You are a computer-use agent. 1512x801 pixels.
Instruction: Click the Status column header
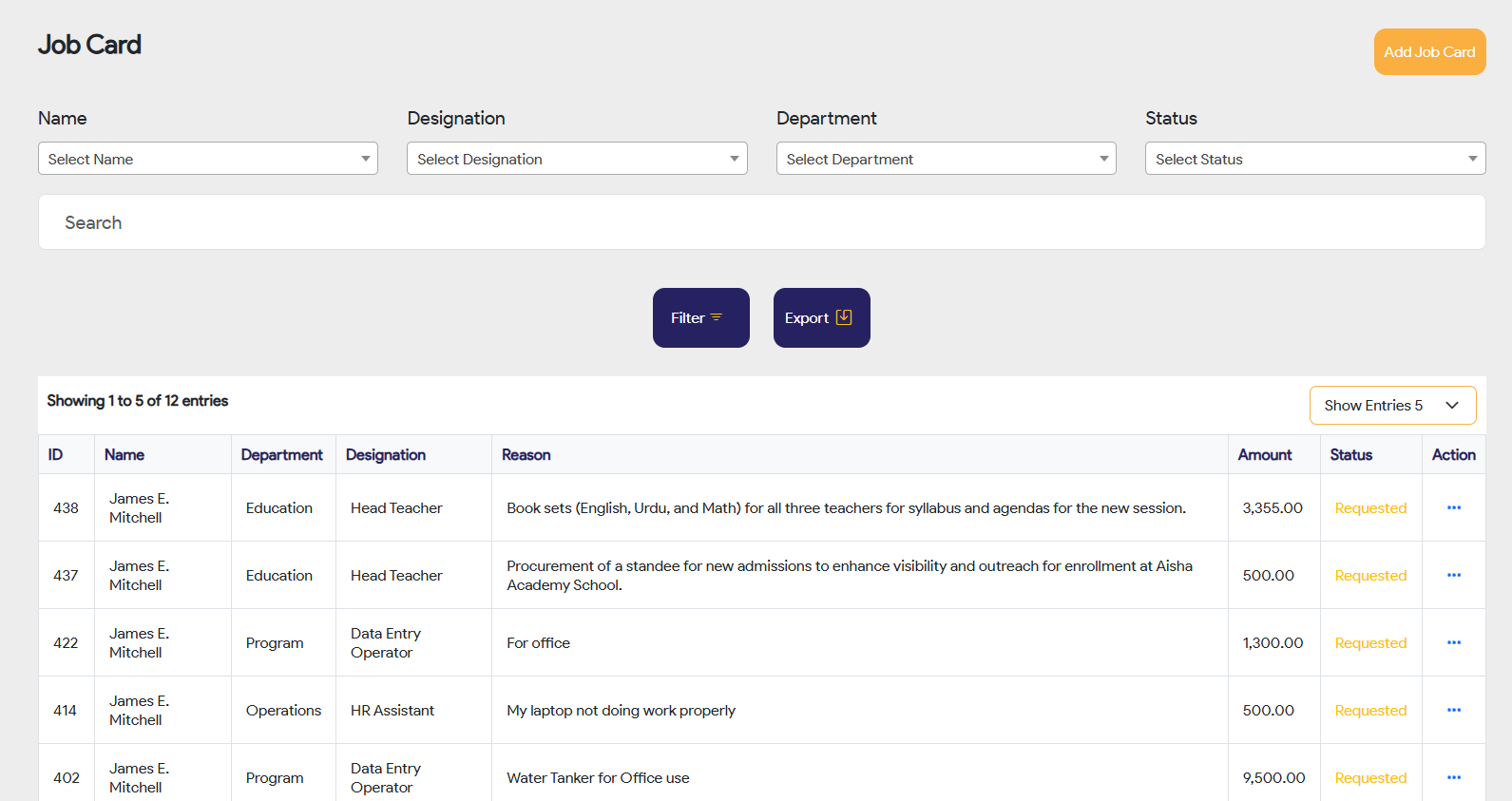click(x=1350, y=455)
